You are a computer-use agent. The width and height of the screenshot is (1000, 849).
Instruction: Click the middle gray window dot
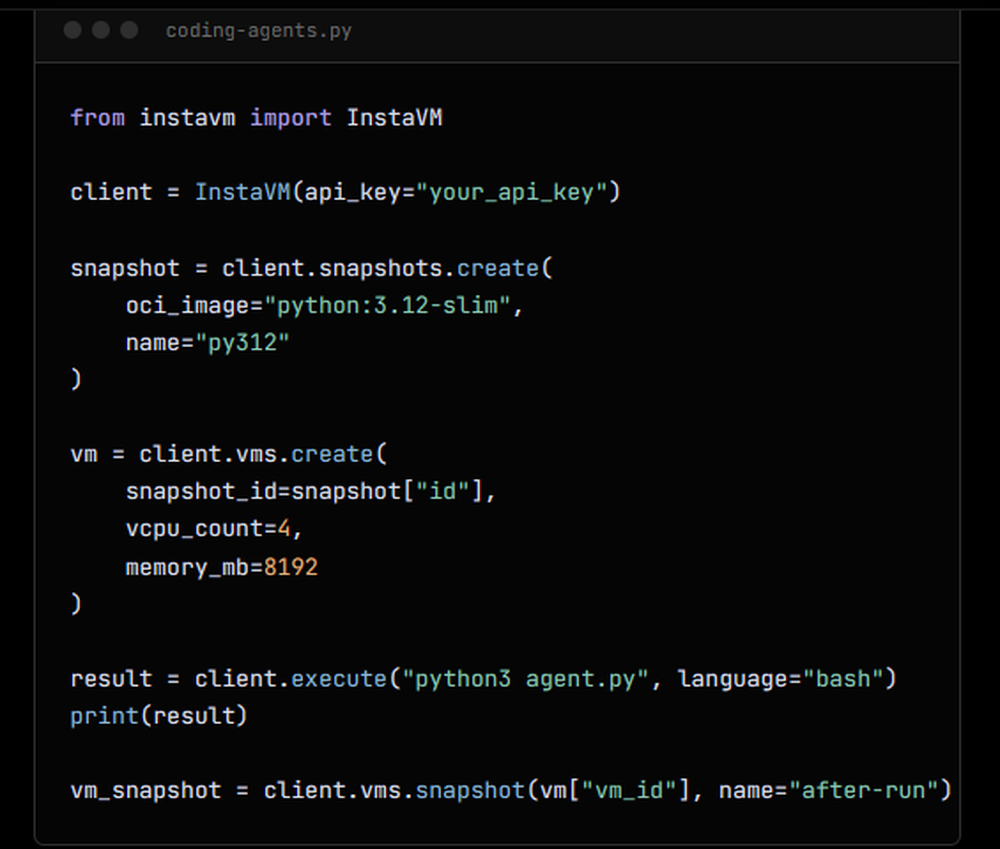pos(101,30)
